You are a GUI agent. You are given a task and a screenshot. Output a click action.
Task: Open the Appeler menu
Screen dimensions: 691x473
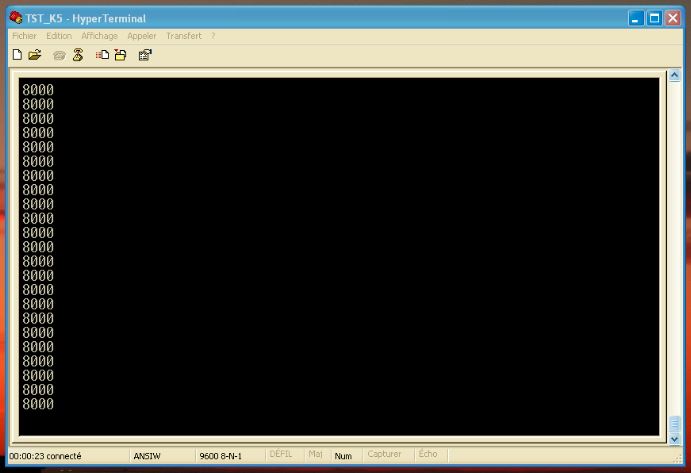[141, 36]
